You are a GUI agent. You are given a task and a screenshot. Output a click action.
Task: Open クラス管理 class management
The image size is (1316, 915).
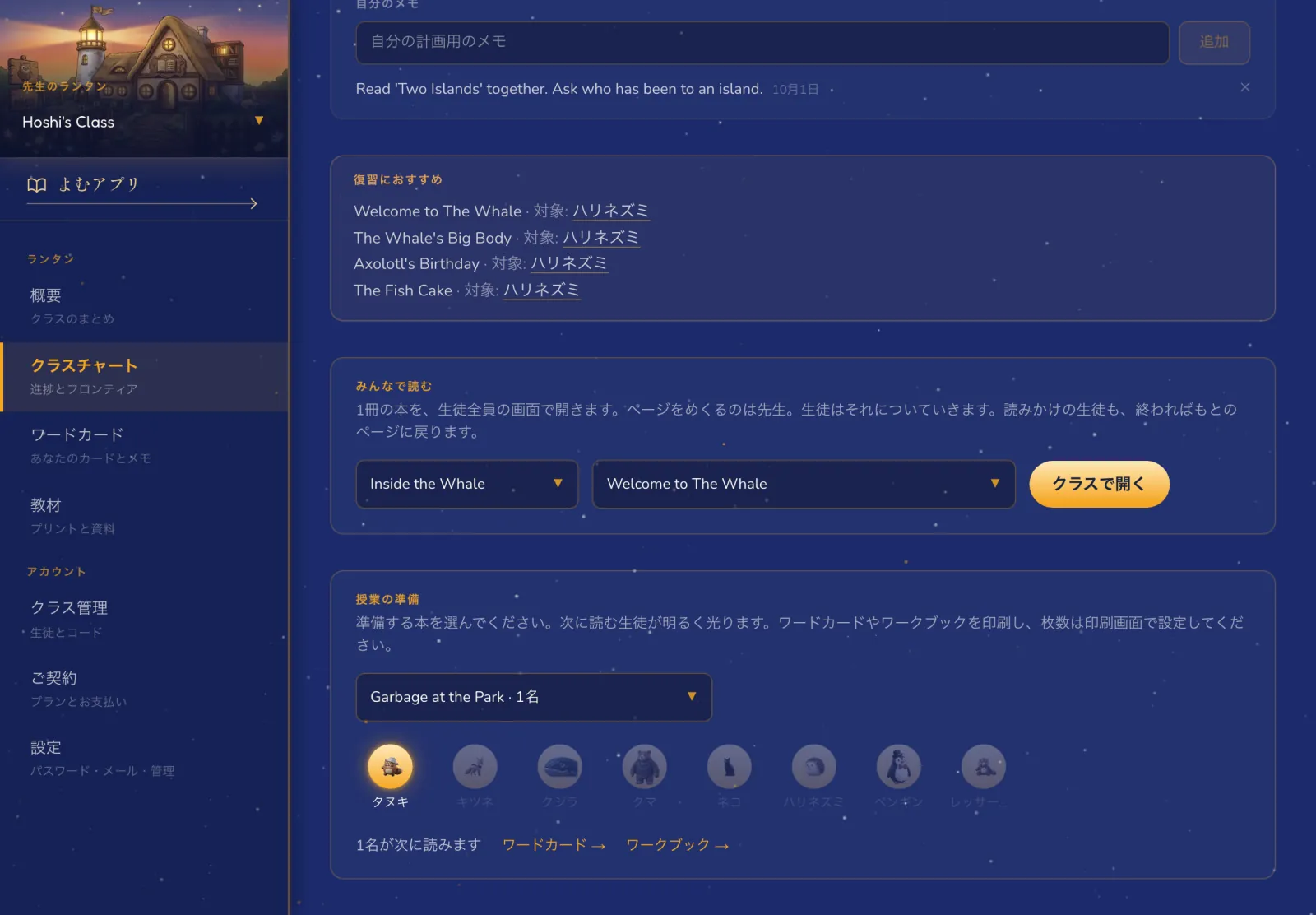(x=145, y=619)
